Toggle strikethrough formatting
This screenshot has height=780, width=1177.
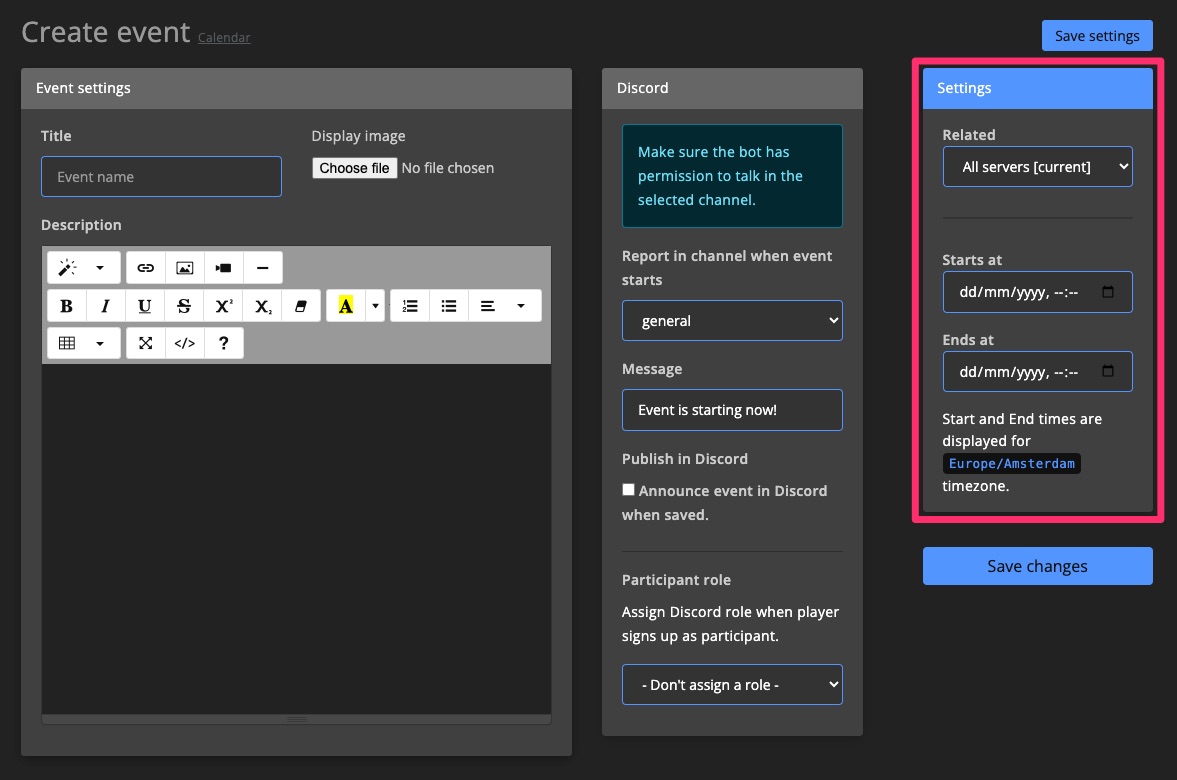[184, 306]
